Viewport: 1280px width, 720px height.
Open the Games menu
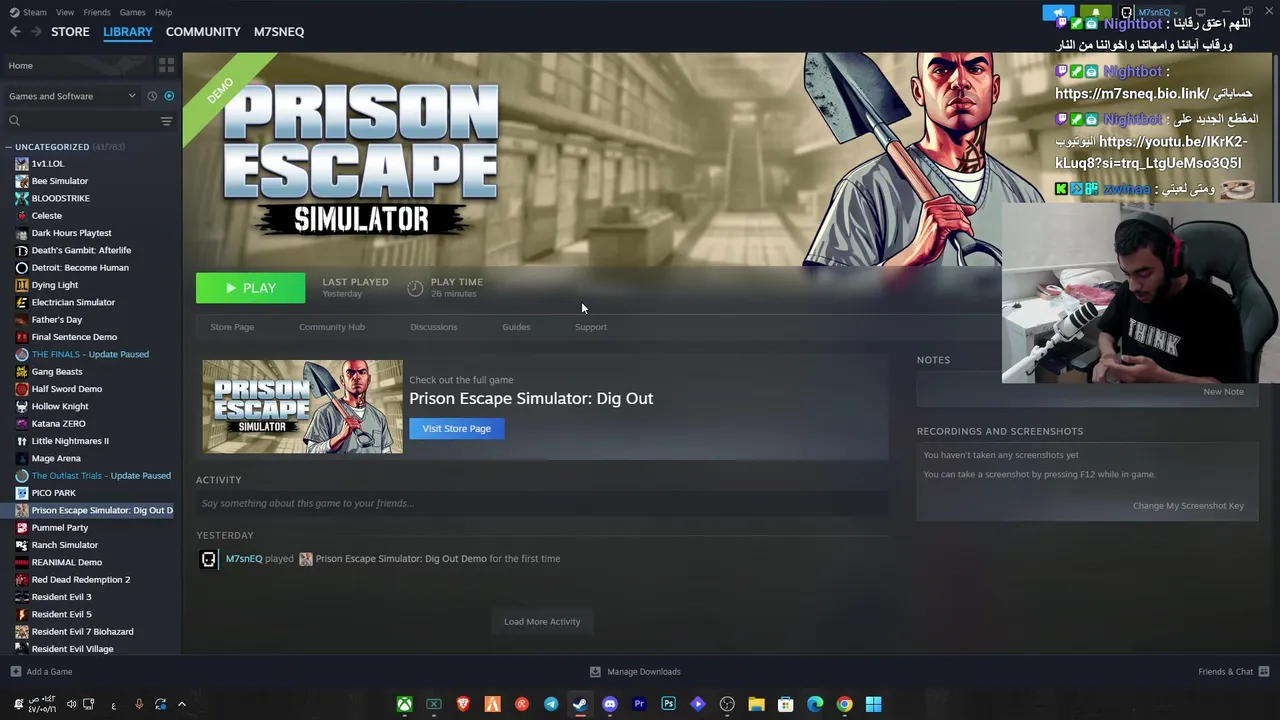(132, 12)
